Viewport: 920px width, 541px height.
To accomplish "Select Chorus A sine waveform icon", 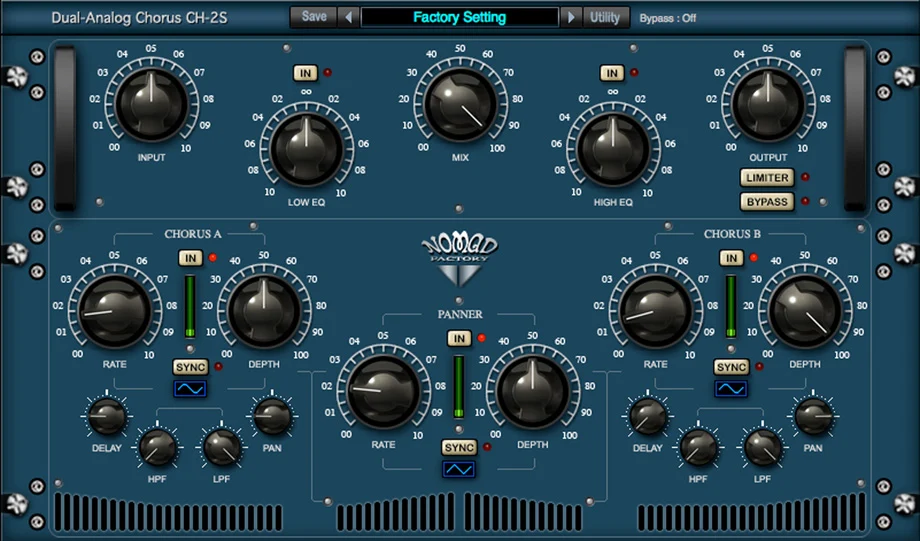I will 190,388.
